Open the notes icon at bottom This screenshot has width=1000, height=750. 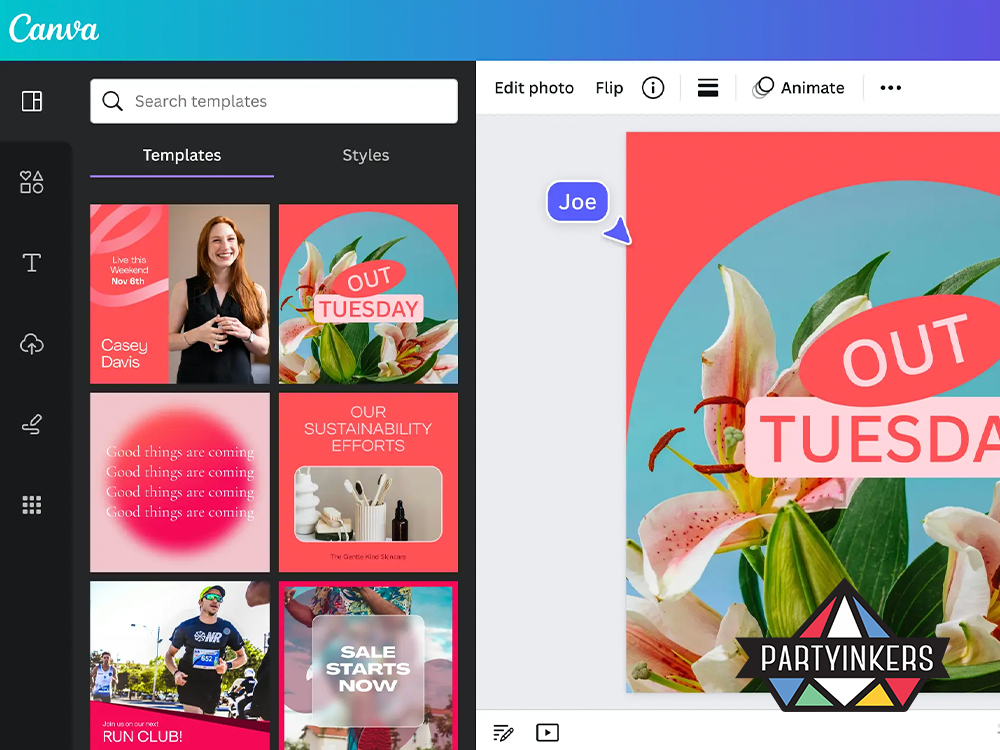503,733
